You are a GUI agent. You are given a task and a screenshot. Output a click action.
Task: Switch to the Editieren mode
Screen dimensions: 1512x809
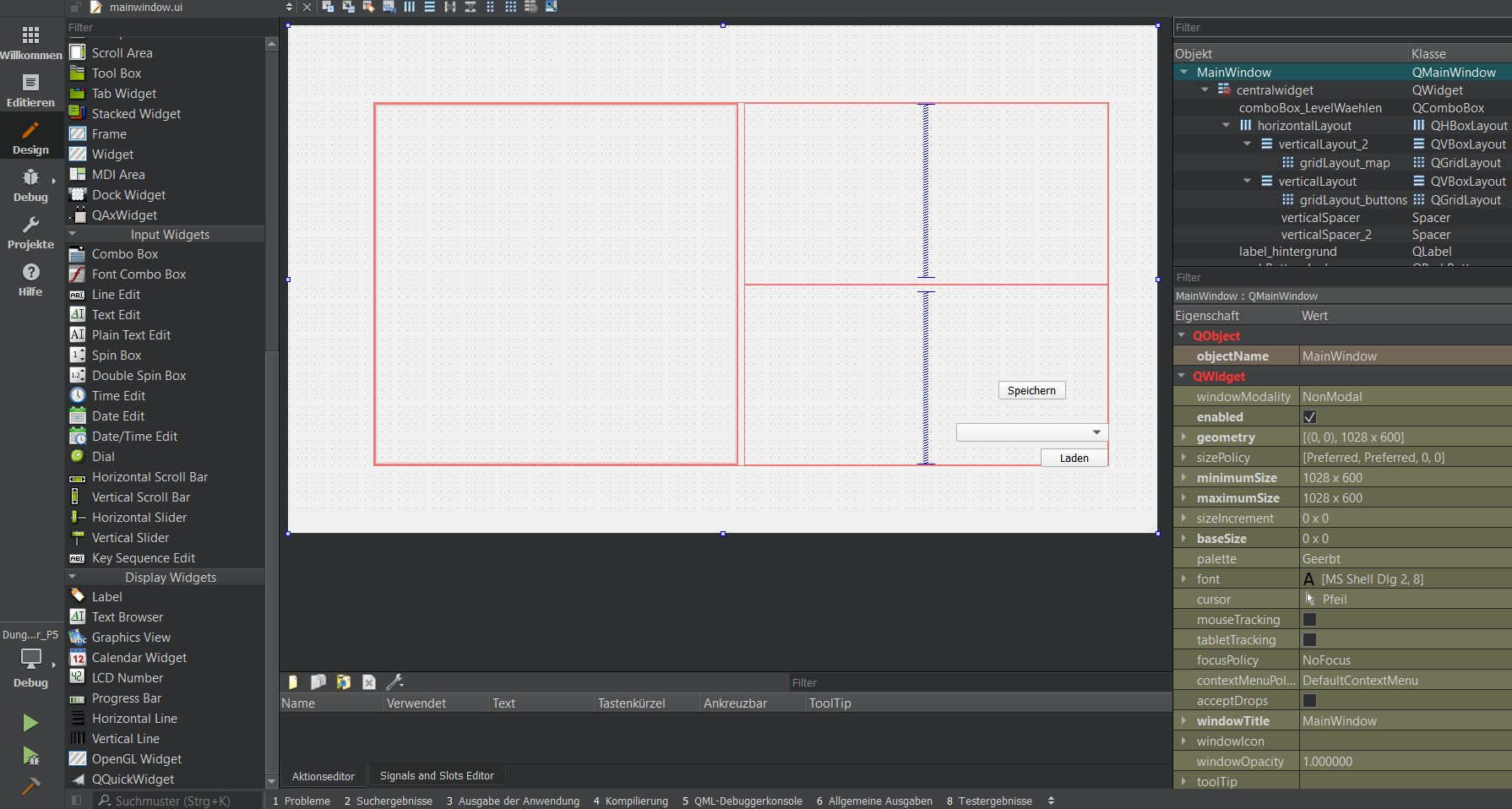(31, 90)
